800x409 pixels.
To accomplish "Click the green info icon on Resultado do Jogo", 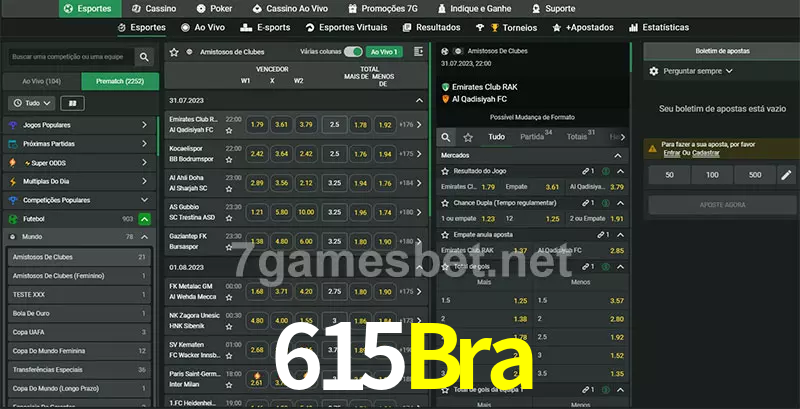I will (x=606, y=171).
